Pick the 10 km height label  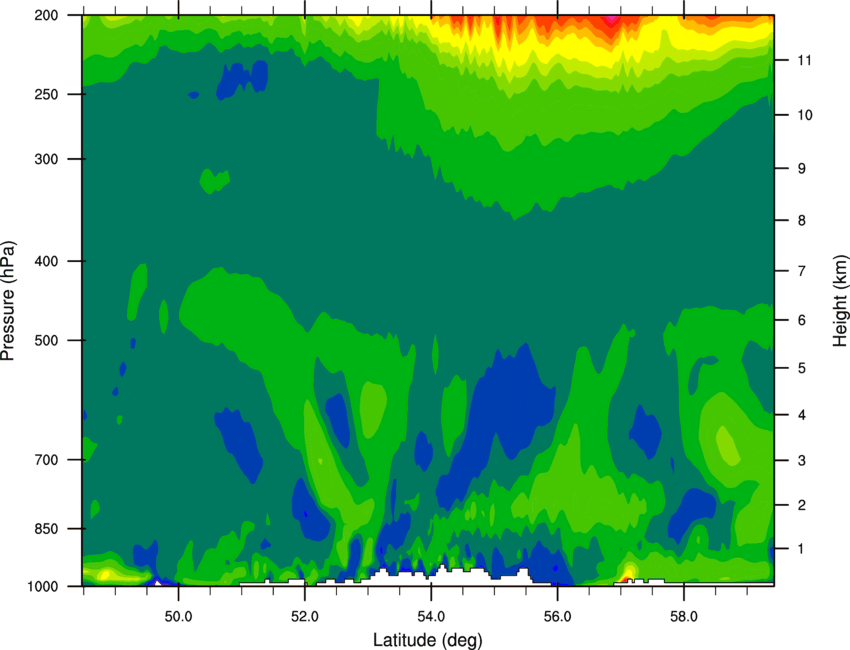pyautogui.click(x=805, y=115)
